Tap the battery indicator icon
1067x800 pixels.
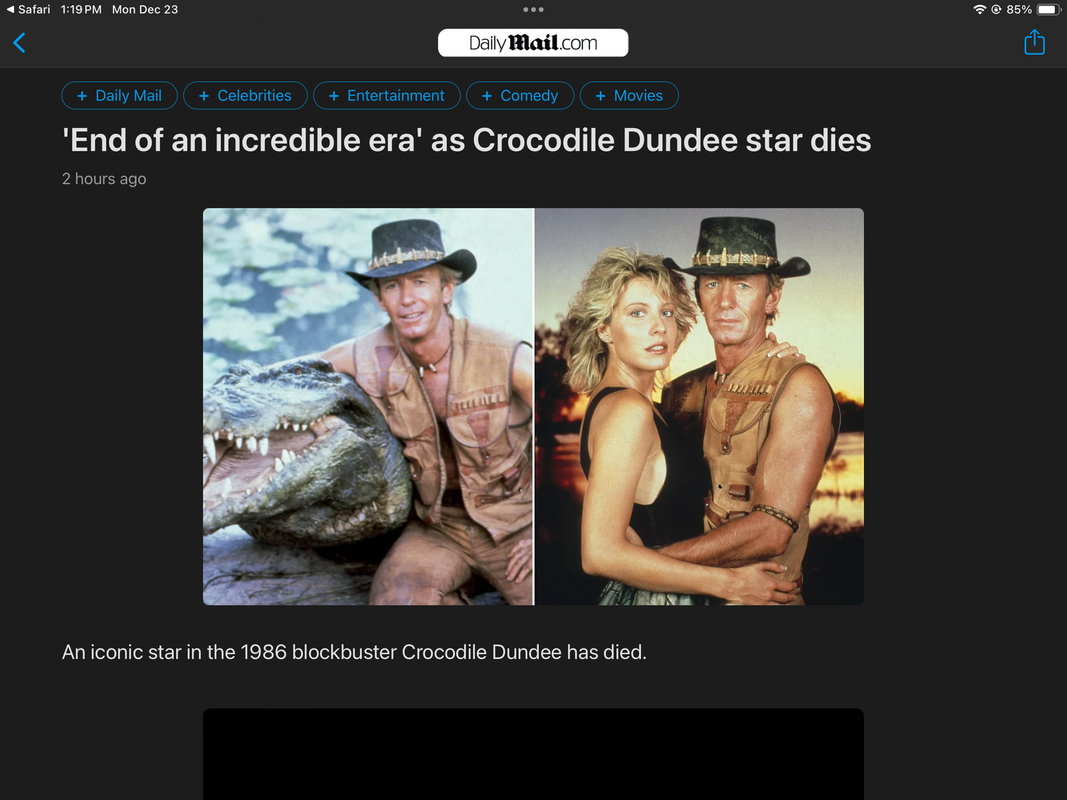(x=1049, y=10)
